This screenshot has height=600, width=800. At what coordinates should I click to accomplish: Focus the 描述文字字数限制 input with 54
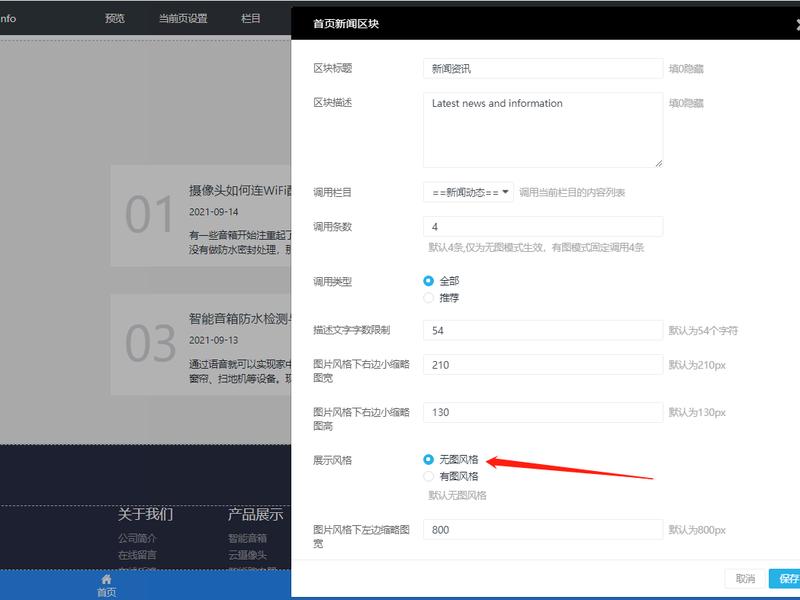(x=543, y=330)
